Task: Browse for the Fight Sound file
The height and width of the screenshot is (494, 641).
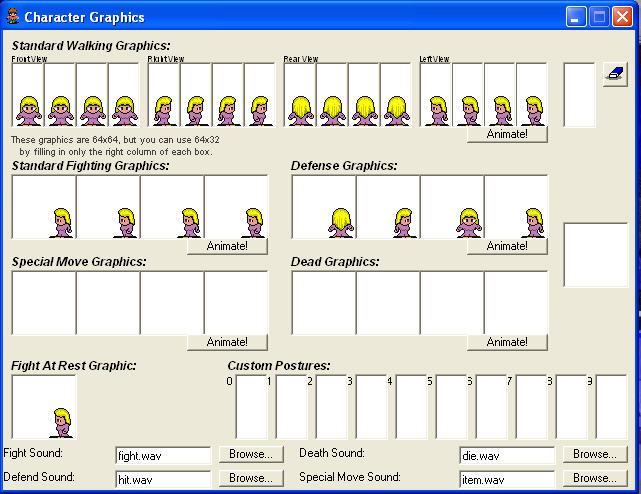Action: point(249,454)
